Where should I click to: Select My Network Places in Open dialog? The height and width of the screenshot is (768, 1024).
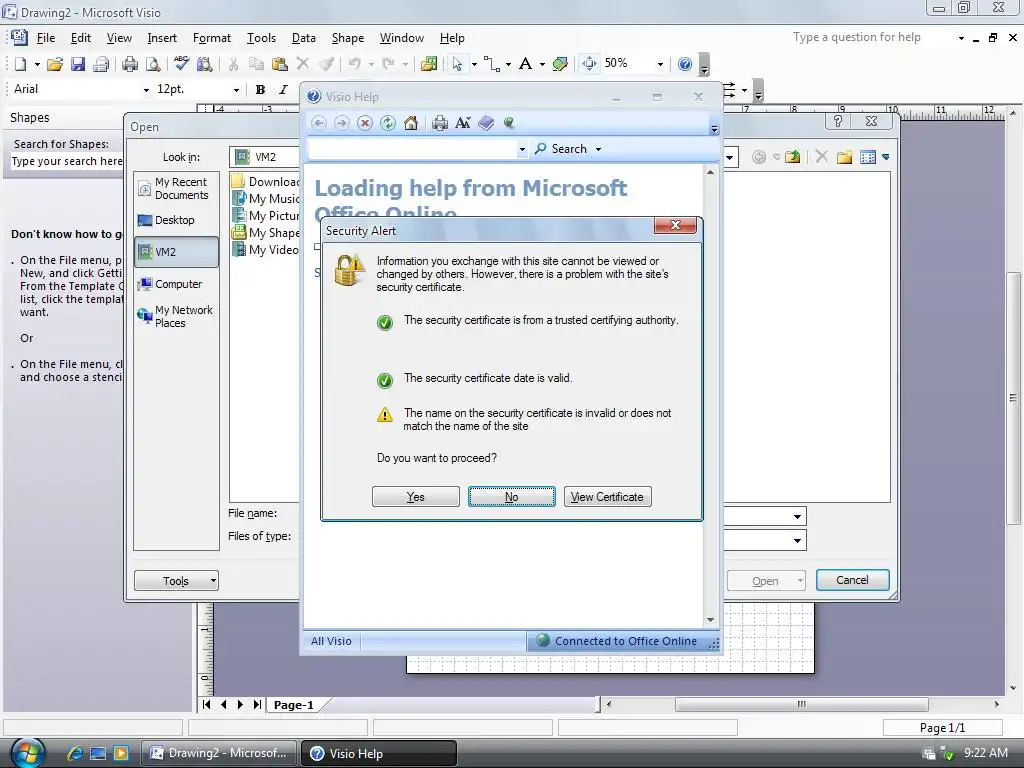[x=175, y=317]
